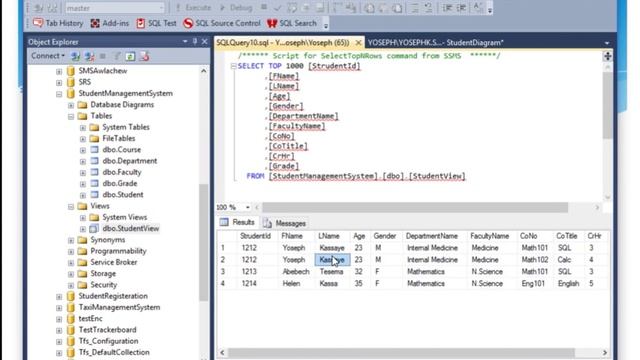Expand the SRS database node
Viewport: 640px width, 360px height.
(x=59, y=82)
